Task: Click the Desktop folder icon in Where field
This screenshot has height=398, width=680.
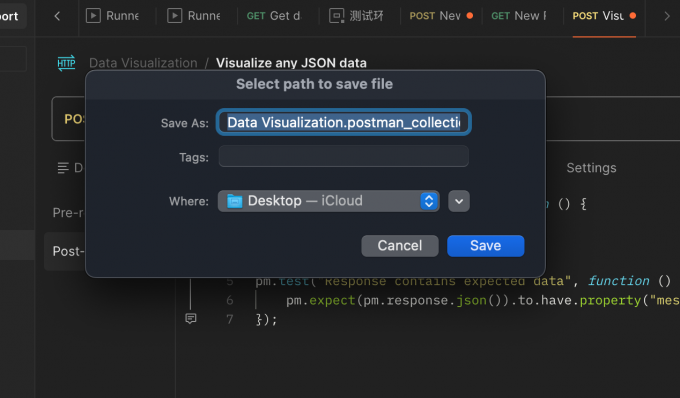Action: pyautogui.click(x=235, y=201)
